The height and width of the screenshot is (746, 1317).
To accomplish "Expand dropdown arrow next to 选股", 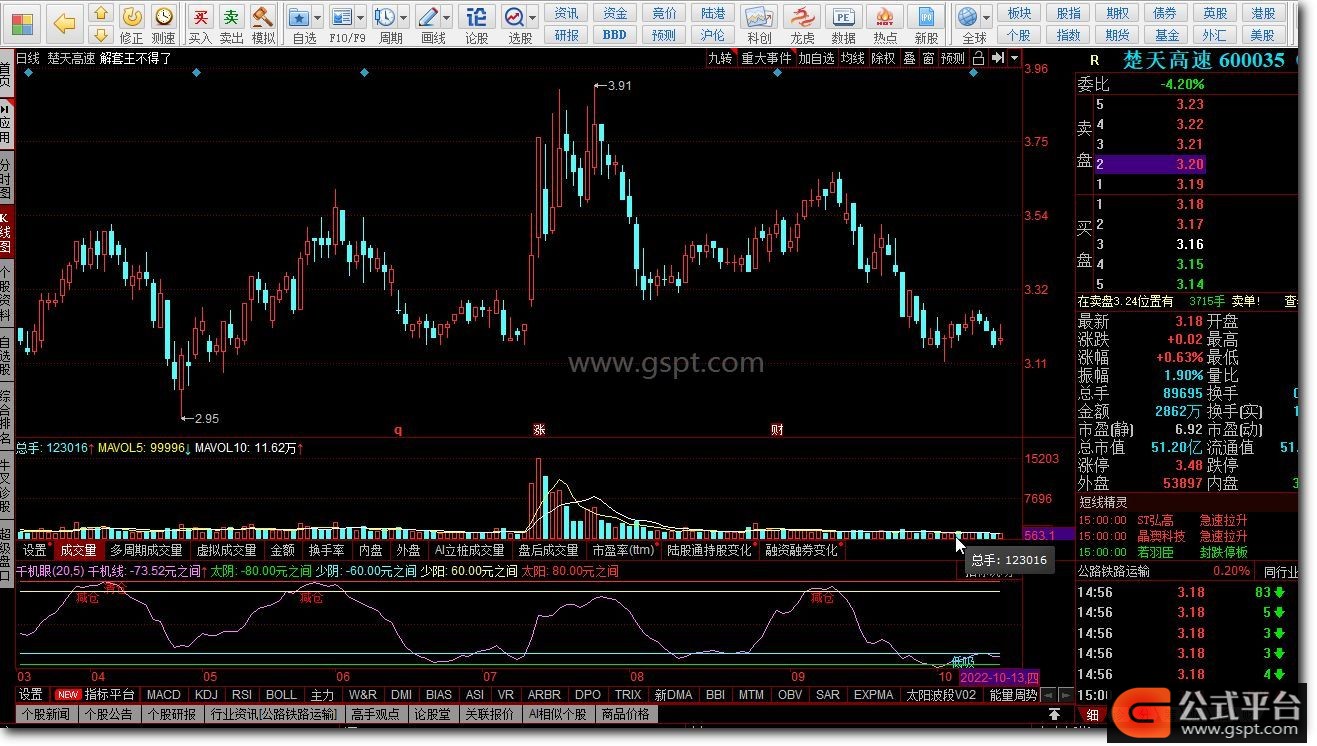I will (x=532, y=17).
